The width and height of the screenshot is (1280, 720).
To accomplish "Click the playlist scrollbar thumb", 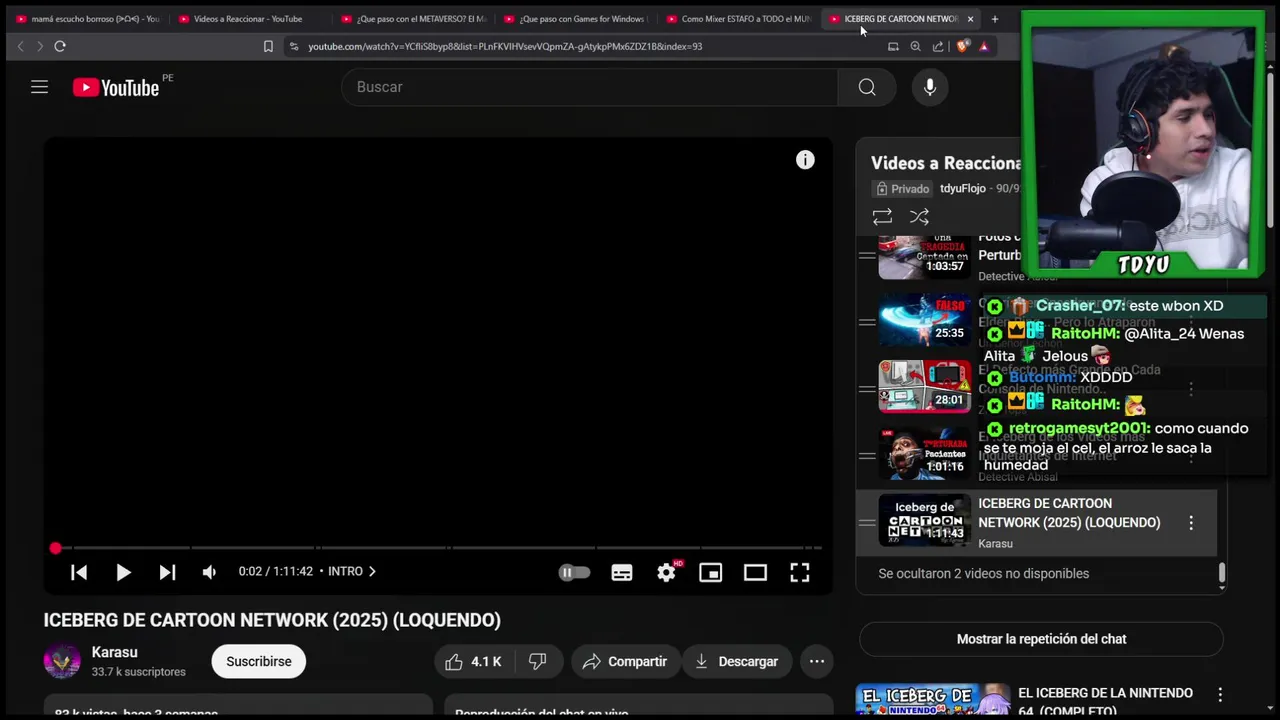I will (x=1221, y=573).
